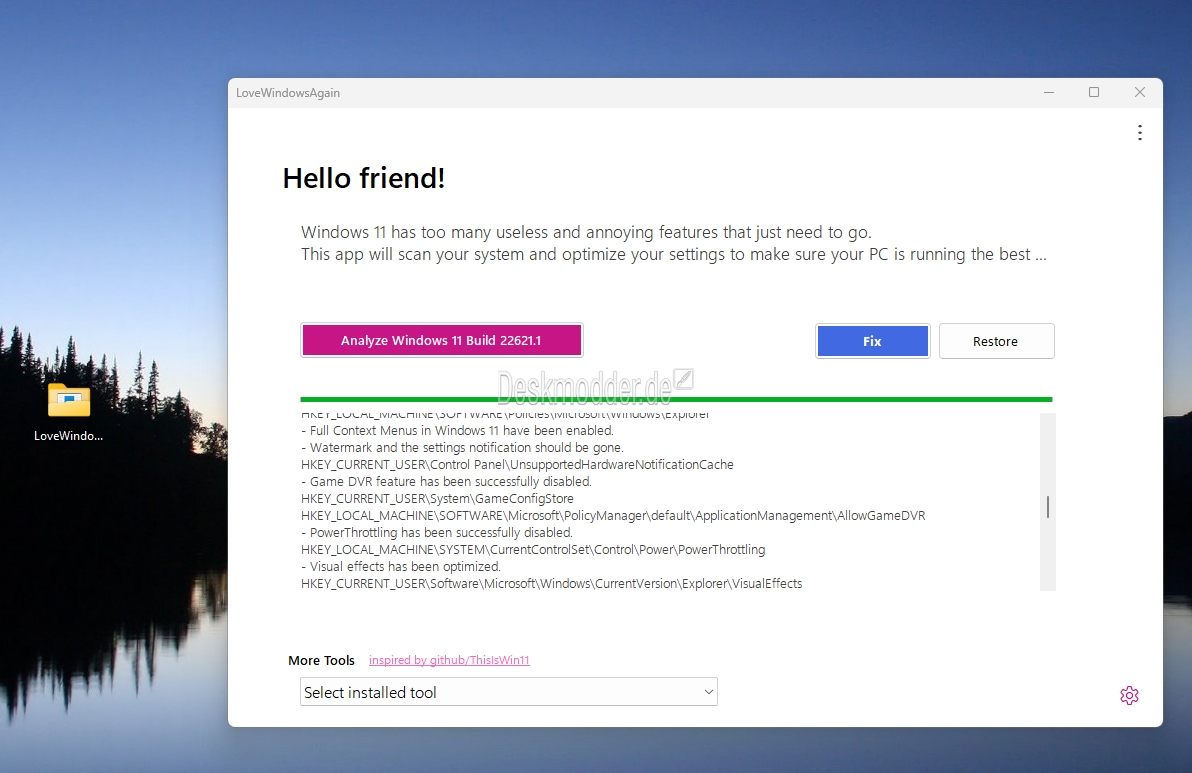Click the UnsupportedHardwareNotificationCache registry path
Screen dimensions: 1192x773
(517, 464)
